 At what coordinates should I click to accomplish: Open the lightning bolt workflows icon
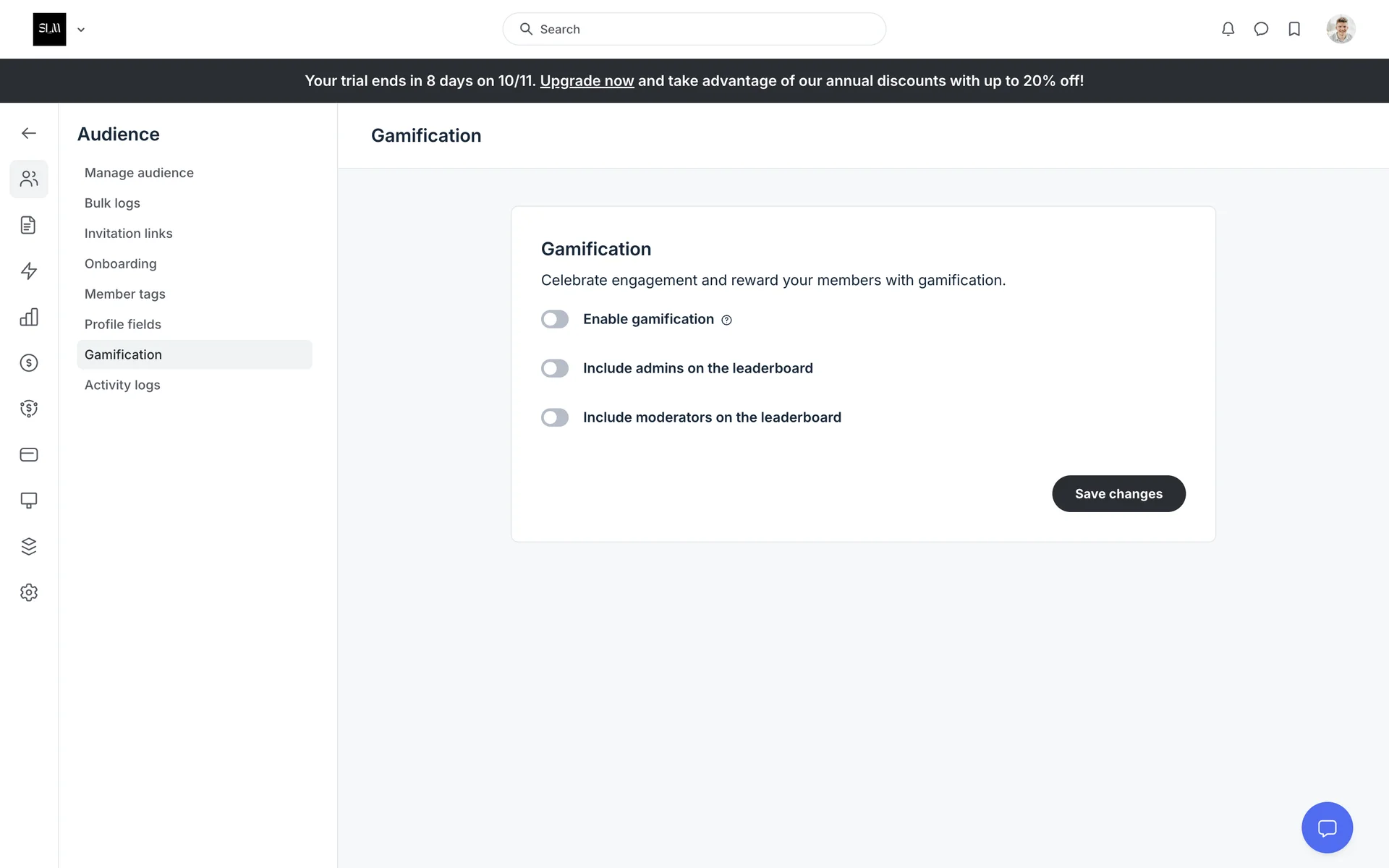29,271
